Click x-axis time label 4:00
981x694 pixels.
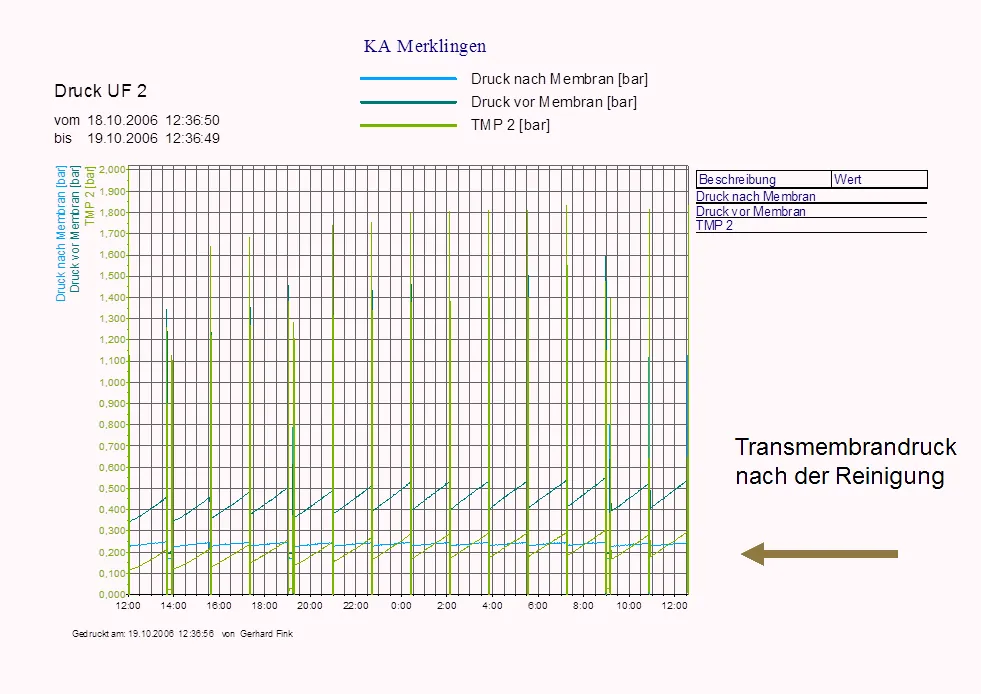(x=492, y=606)
